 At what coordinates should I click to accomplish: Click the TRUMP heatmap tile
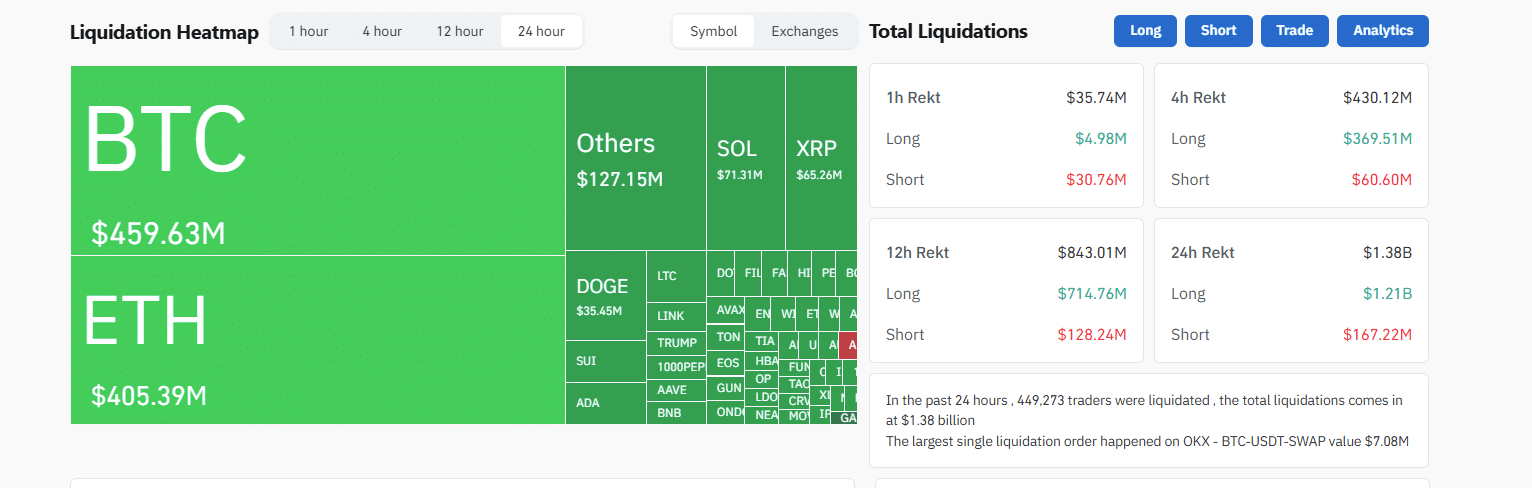677,343
